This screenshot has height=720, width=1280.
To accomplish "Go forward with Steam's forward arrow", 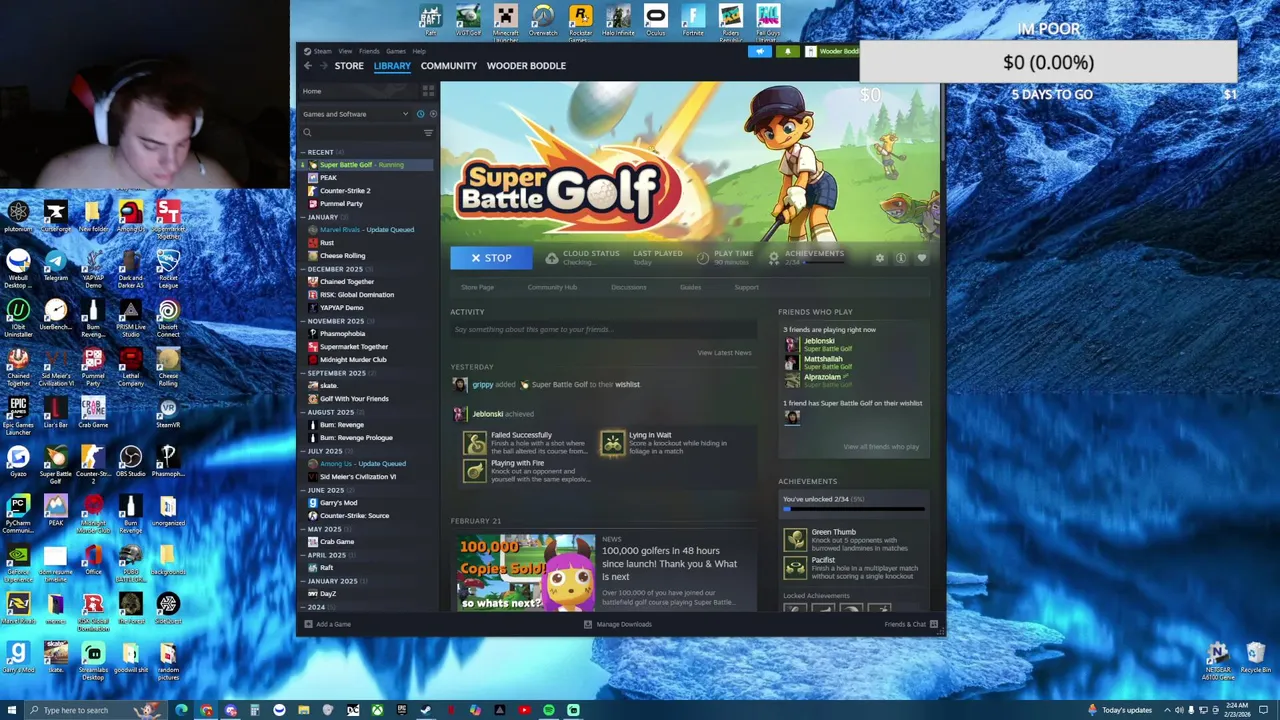I will (324, 66).
